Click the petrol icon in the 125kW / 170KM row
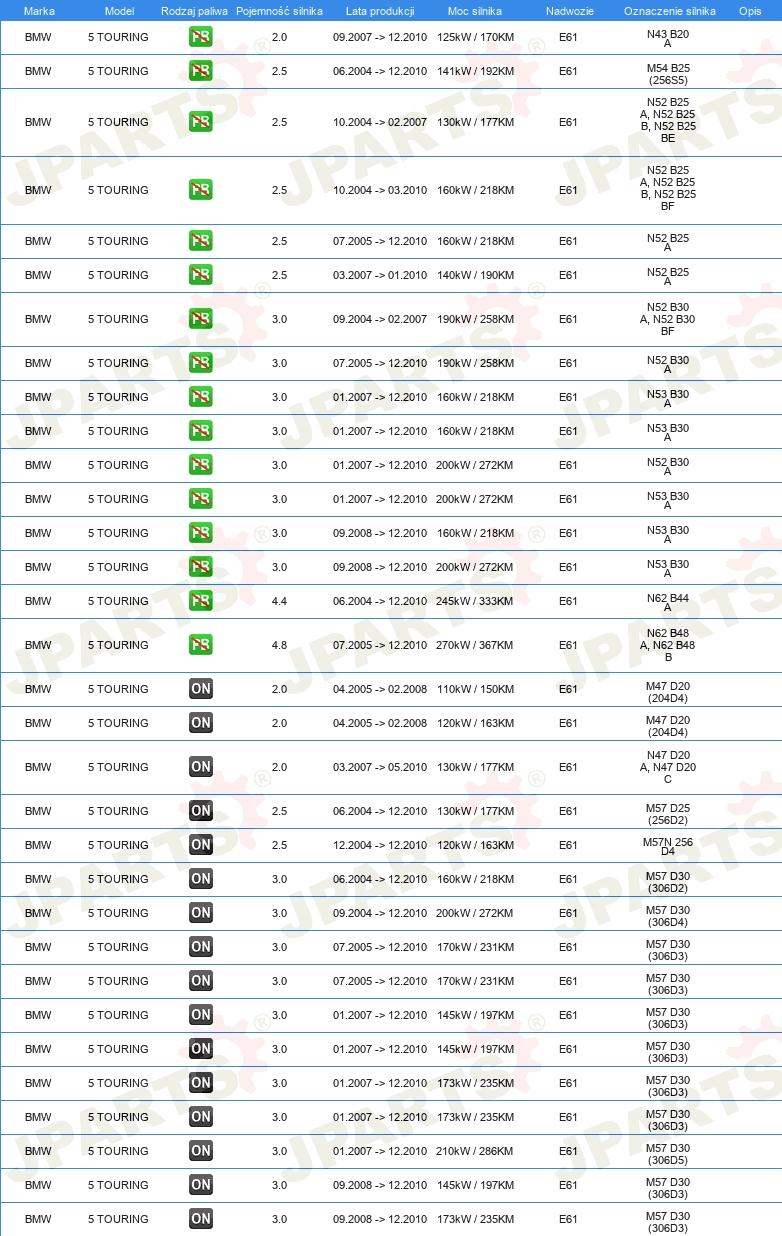Image resolution: width=782 pixels, height=1236 pixels. [201, 37]
